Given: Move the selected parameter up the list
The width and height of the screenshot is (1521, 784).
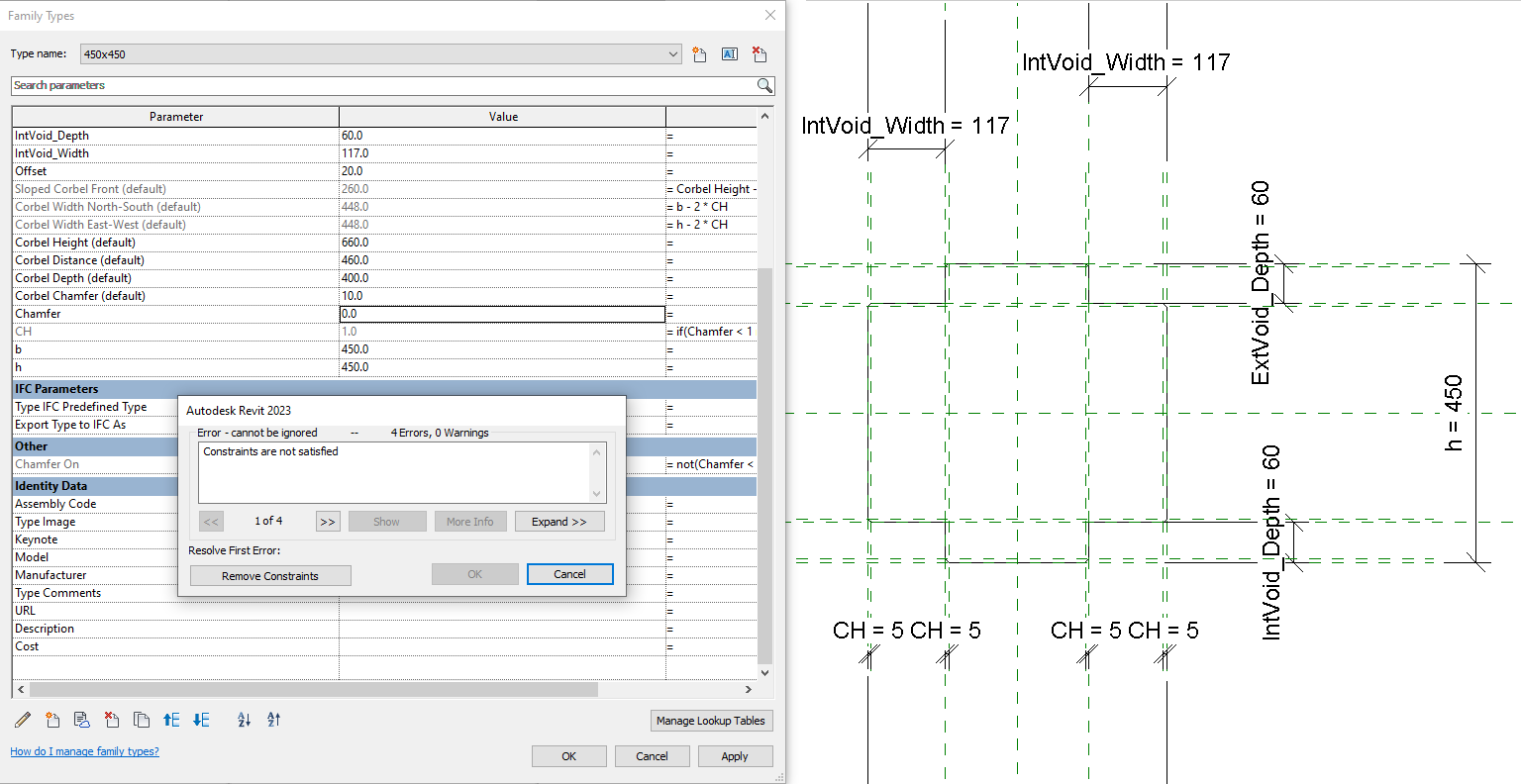Looking at the screenshot, I should coord(171,720).
